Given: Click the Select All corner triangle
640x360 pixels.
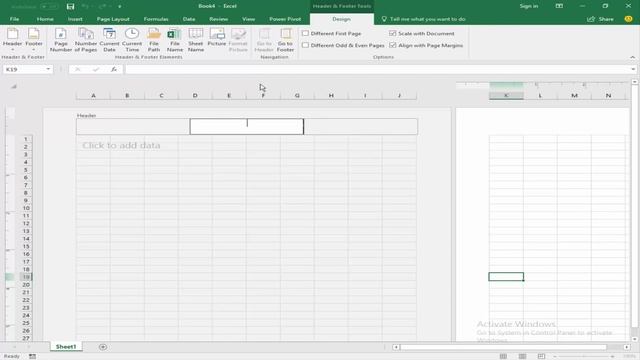Looking at the screenshot, I should (x=13, y=87).
